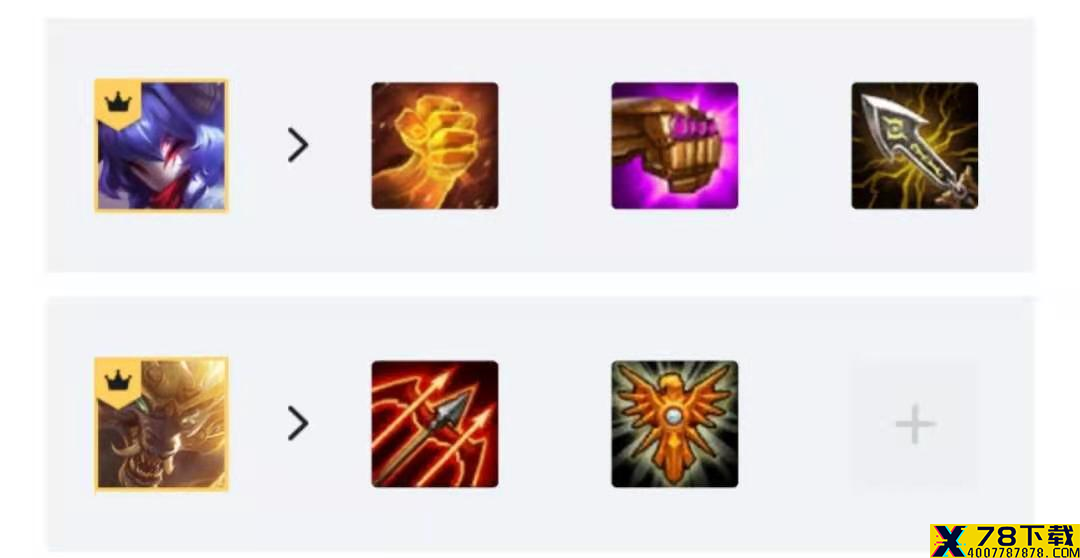Add an item via the plus slot

coord(915,424)
